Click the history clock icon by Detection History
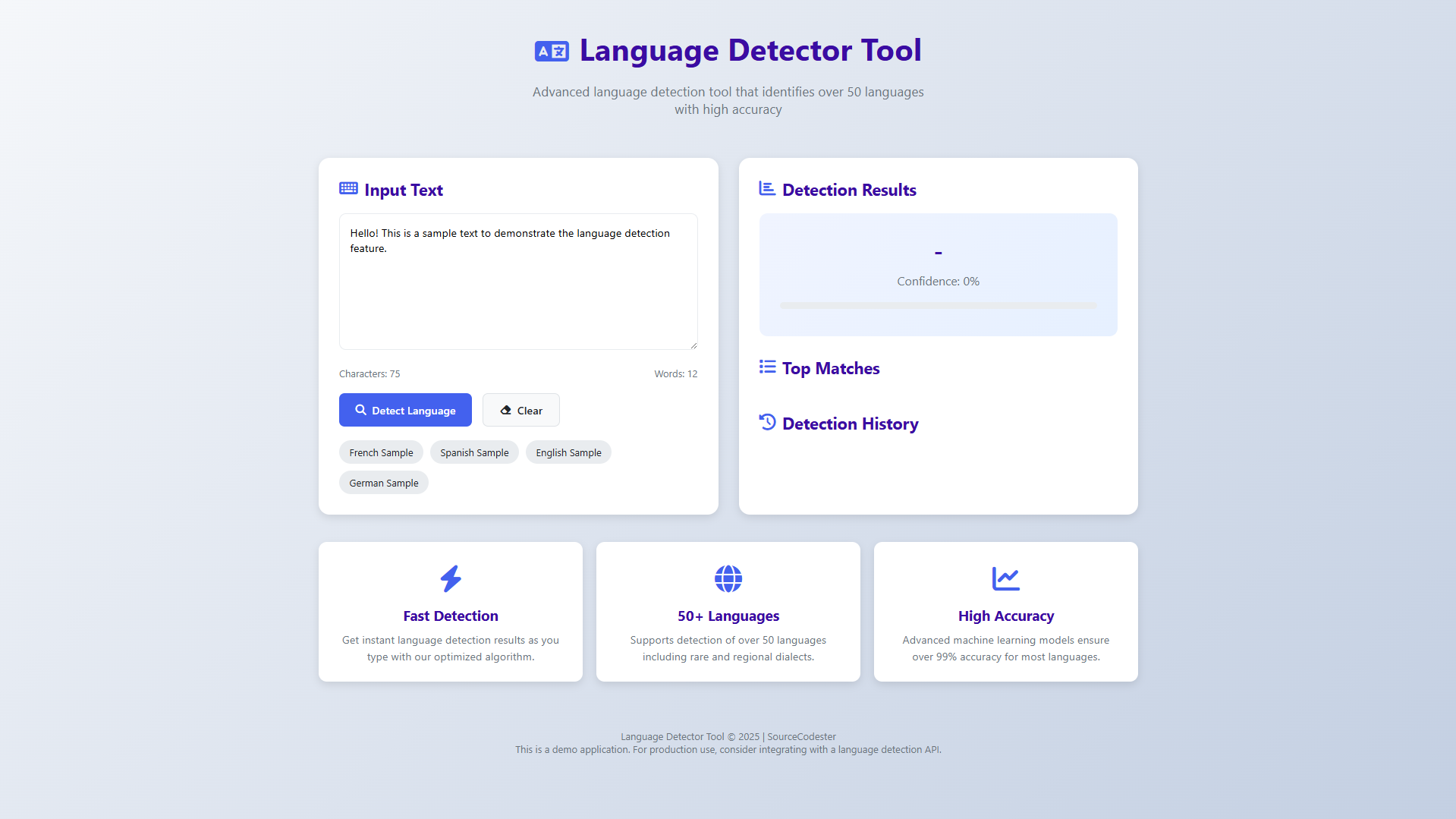Viewport: 1456px width, 819px height. (x=767, y=422)
